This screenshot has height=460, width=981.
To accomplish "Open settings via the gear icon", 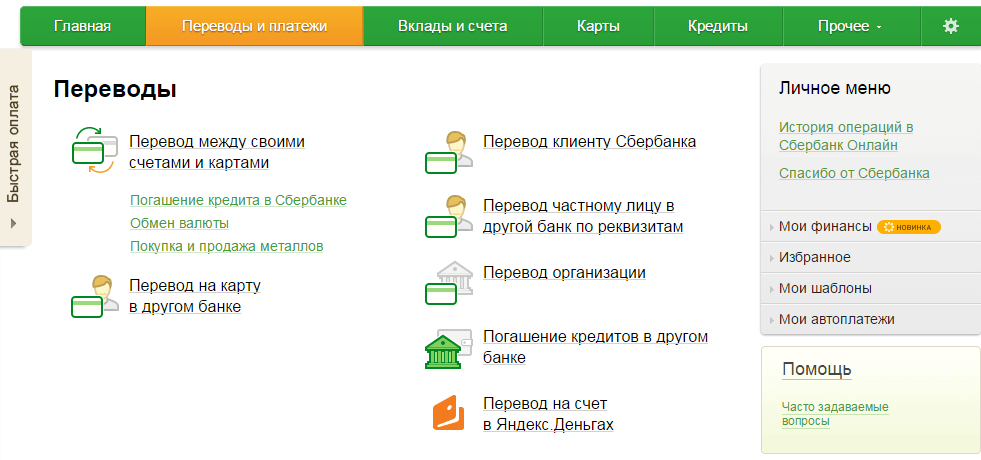I will [950, 26].
